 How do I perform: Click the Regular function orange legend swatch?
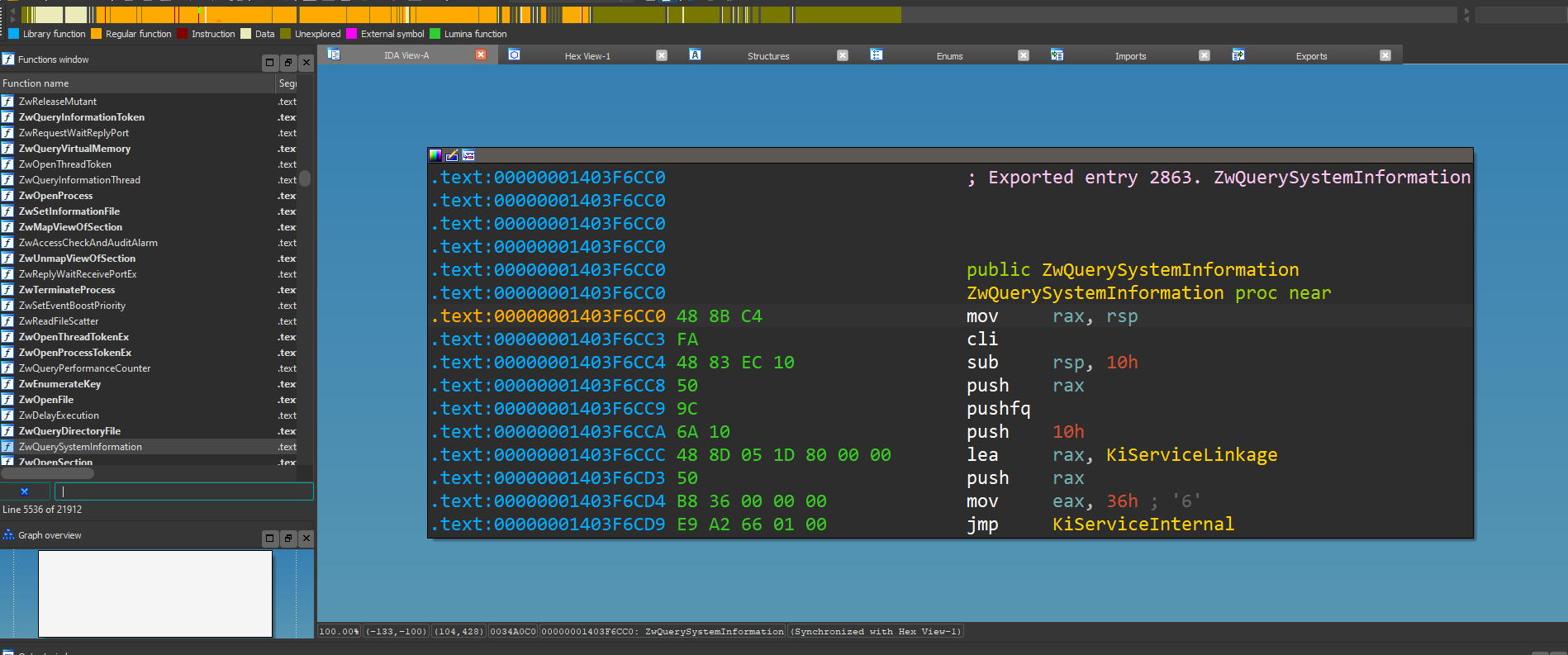click(x=97, y=34)
